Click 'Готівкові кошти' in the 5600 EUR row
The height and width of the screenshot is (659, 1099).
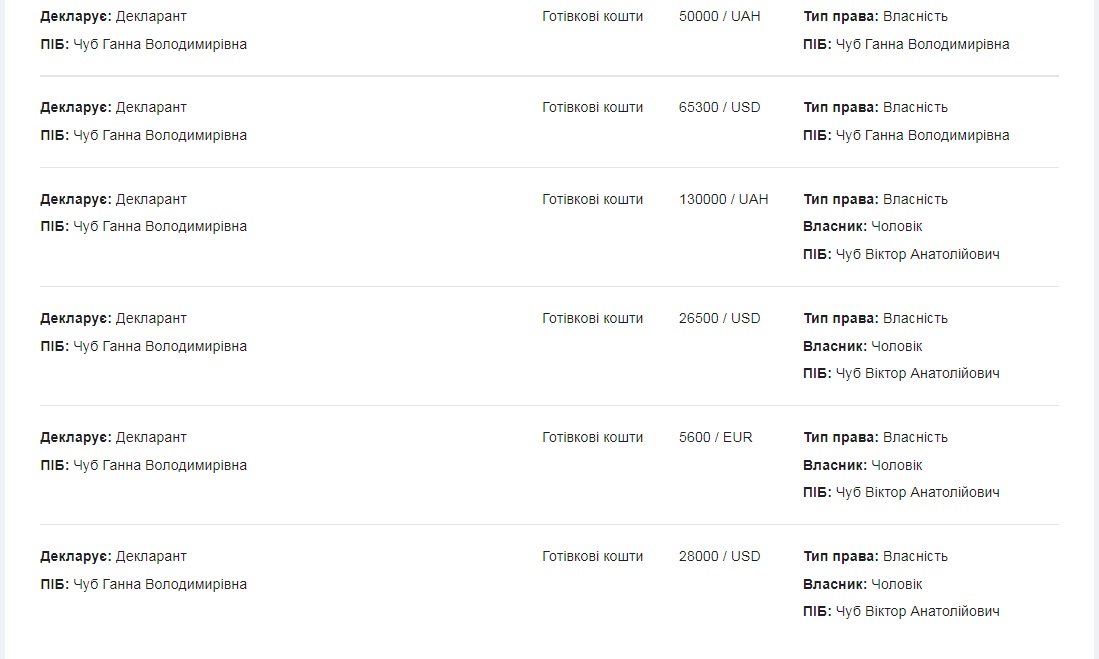click(x=592, y=438)
